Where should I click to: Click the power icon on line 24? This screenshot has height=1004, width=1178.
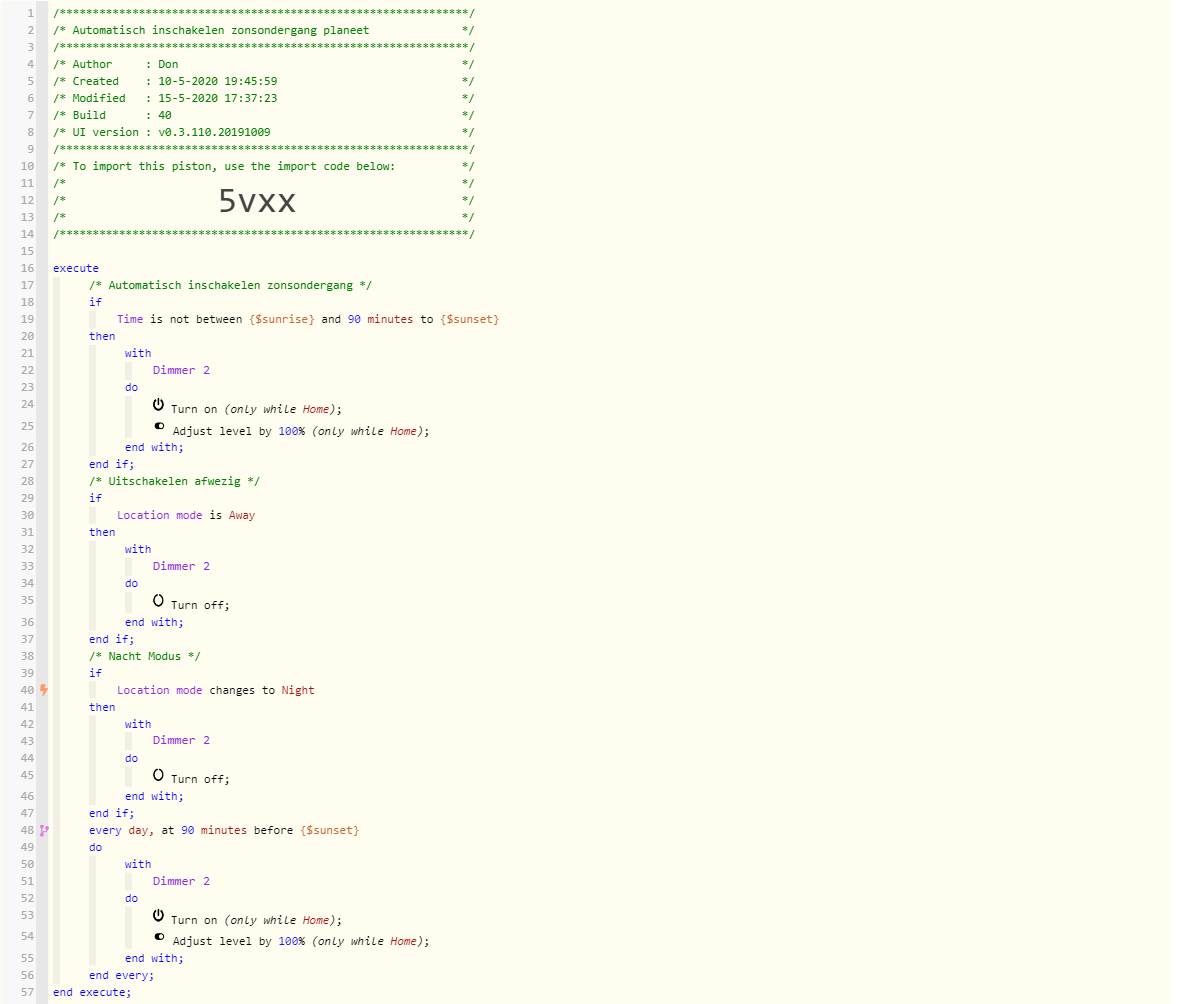coord(158,405)
